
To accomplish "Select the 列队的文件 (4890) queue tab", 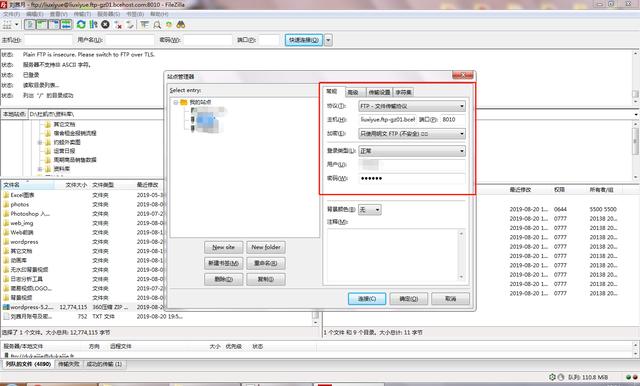I will tap(28, 364).
